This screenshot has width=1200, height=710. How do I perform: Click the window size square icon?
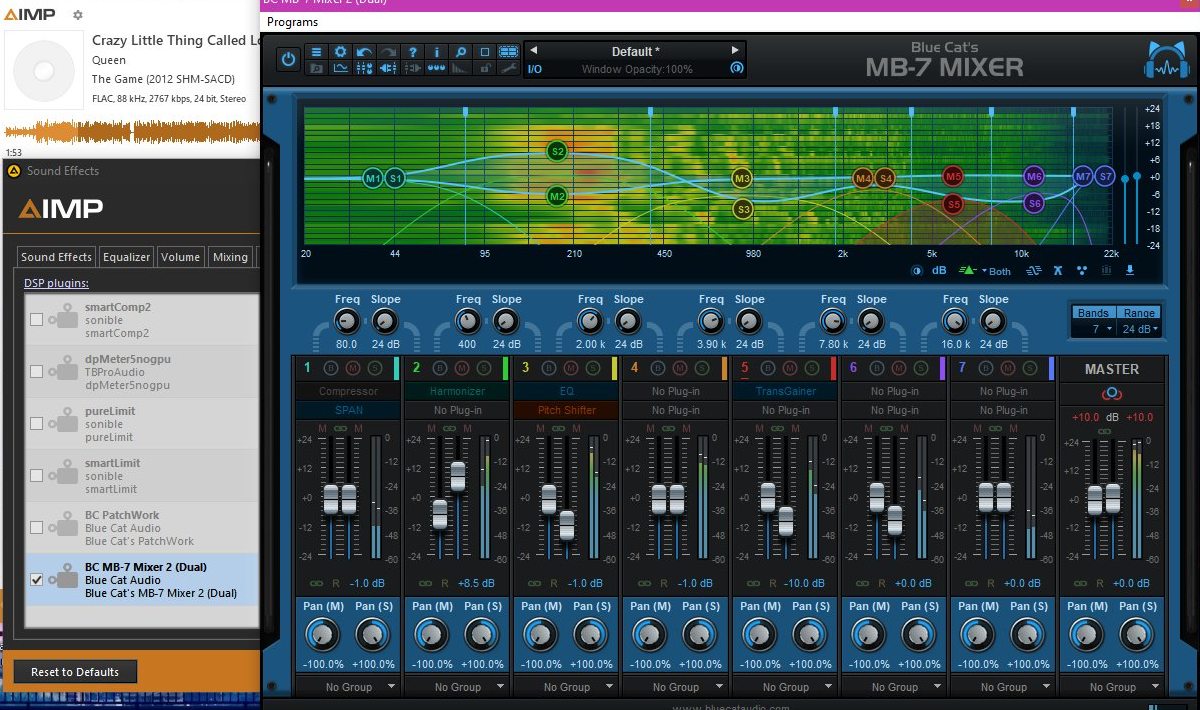click(484, 52)
